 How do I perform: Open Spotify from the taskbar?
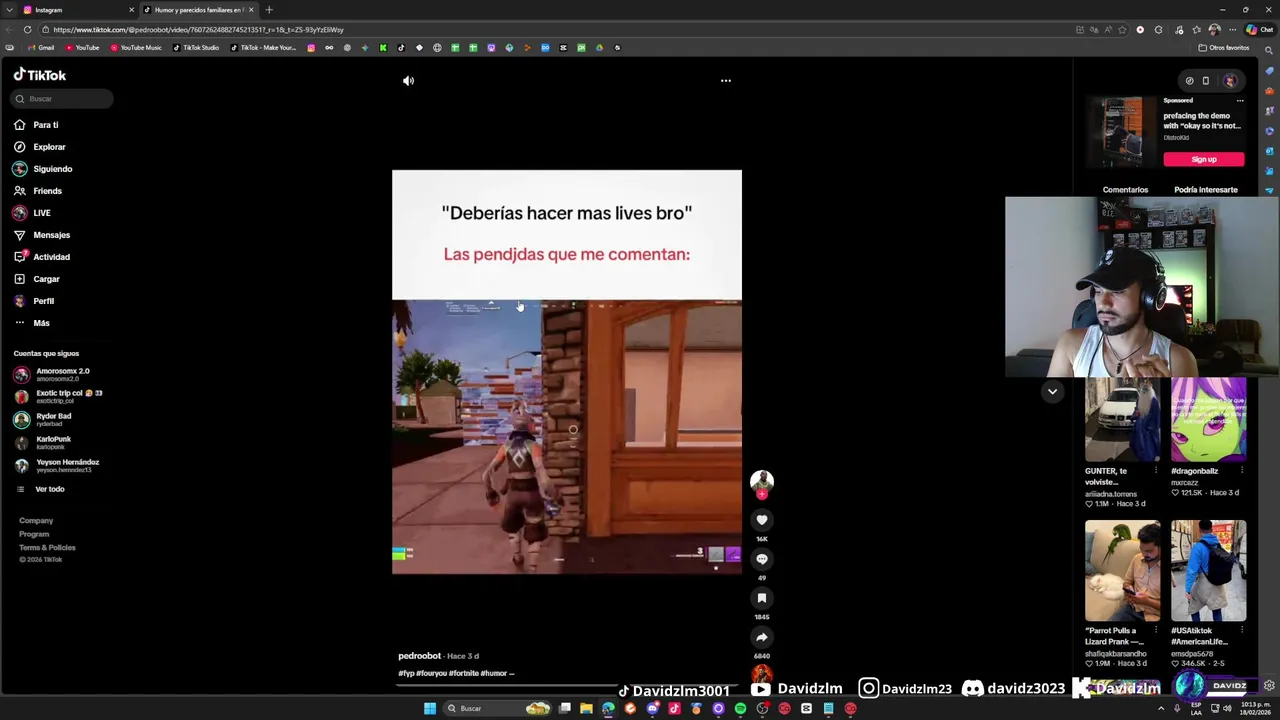(740, 708)
